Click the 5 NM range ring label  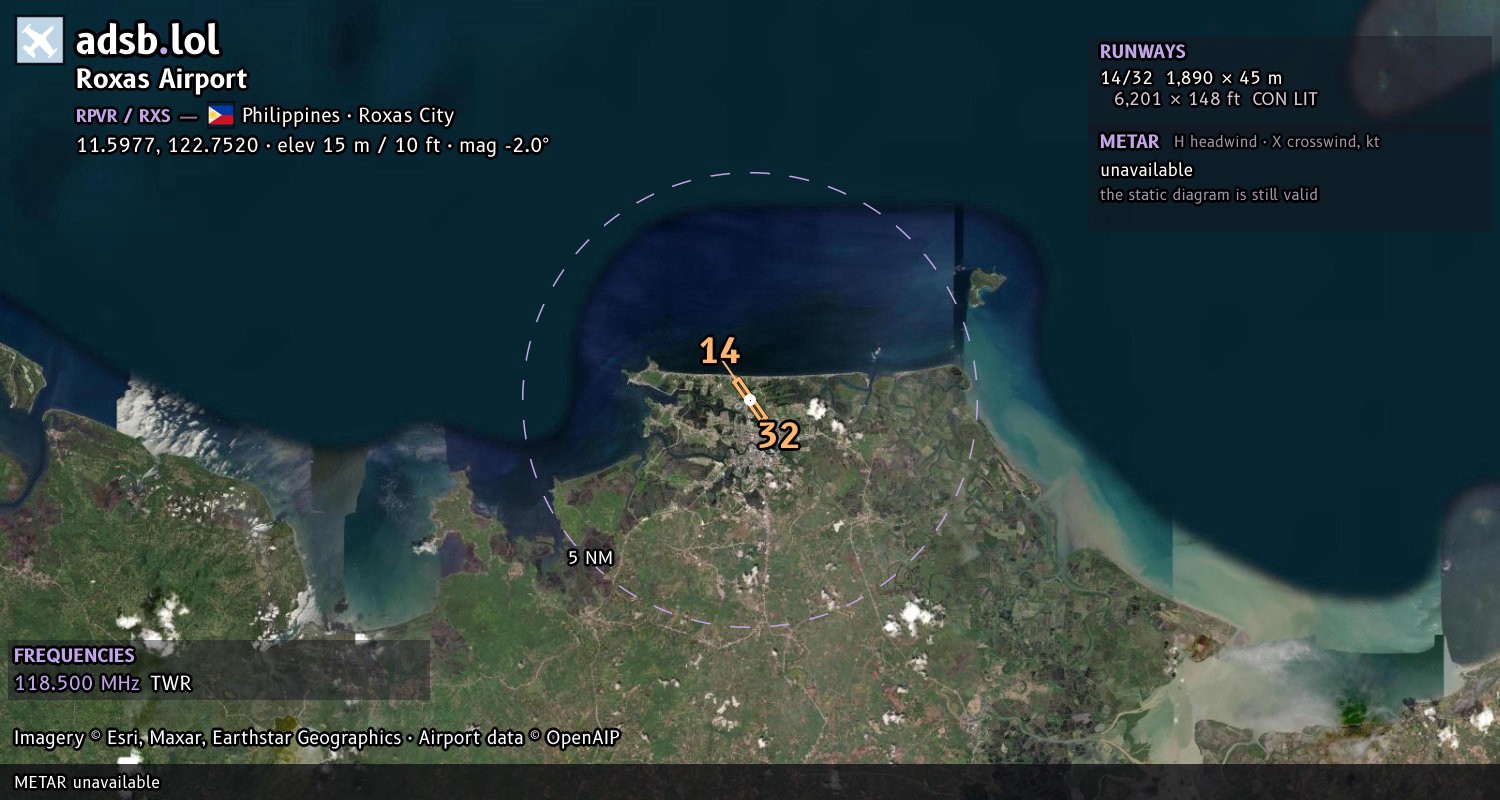590,558
